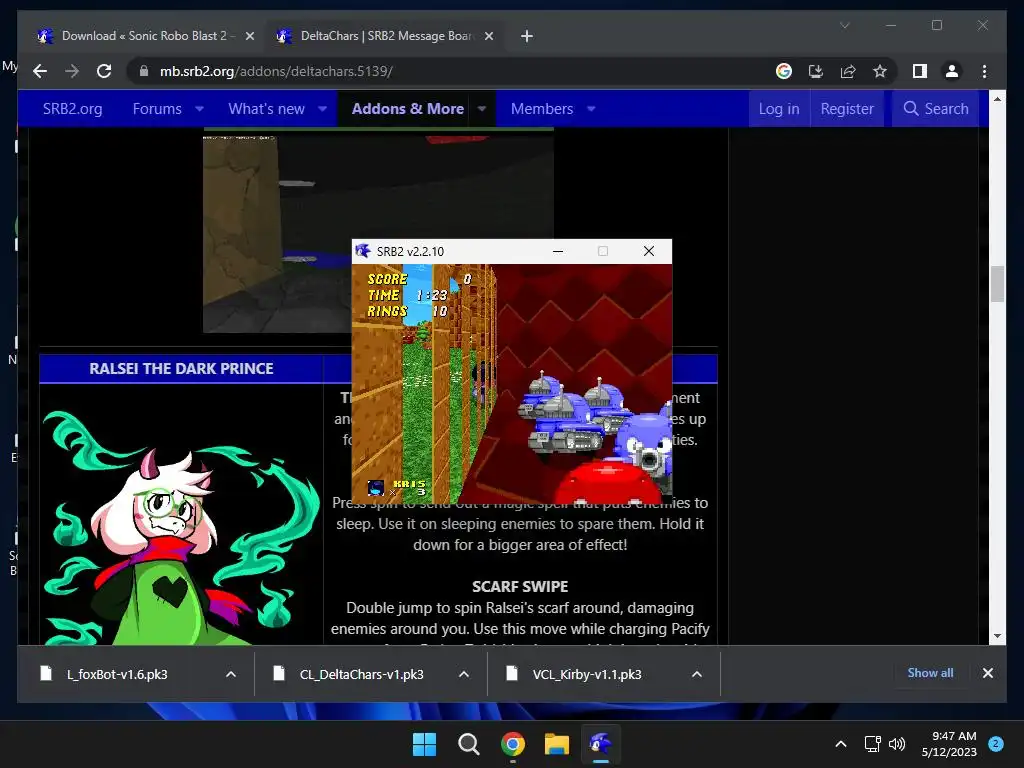The width and height of the screenshot is (1024, 768).
Task: Open the Windows Start menu
Action: [x=424, y=744]
